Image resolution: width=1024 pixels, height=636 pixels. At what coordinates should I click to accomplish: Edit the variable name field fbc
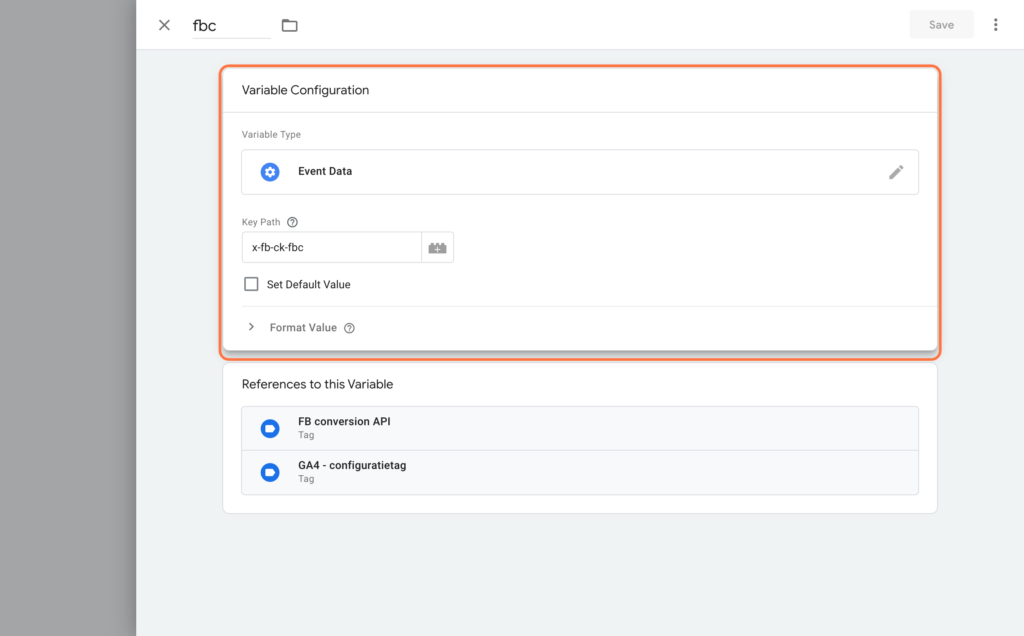[231, 25]
